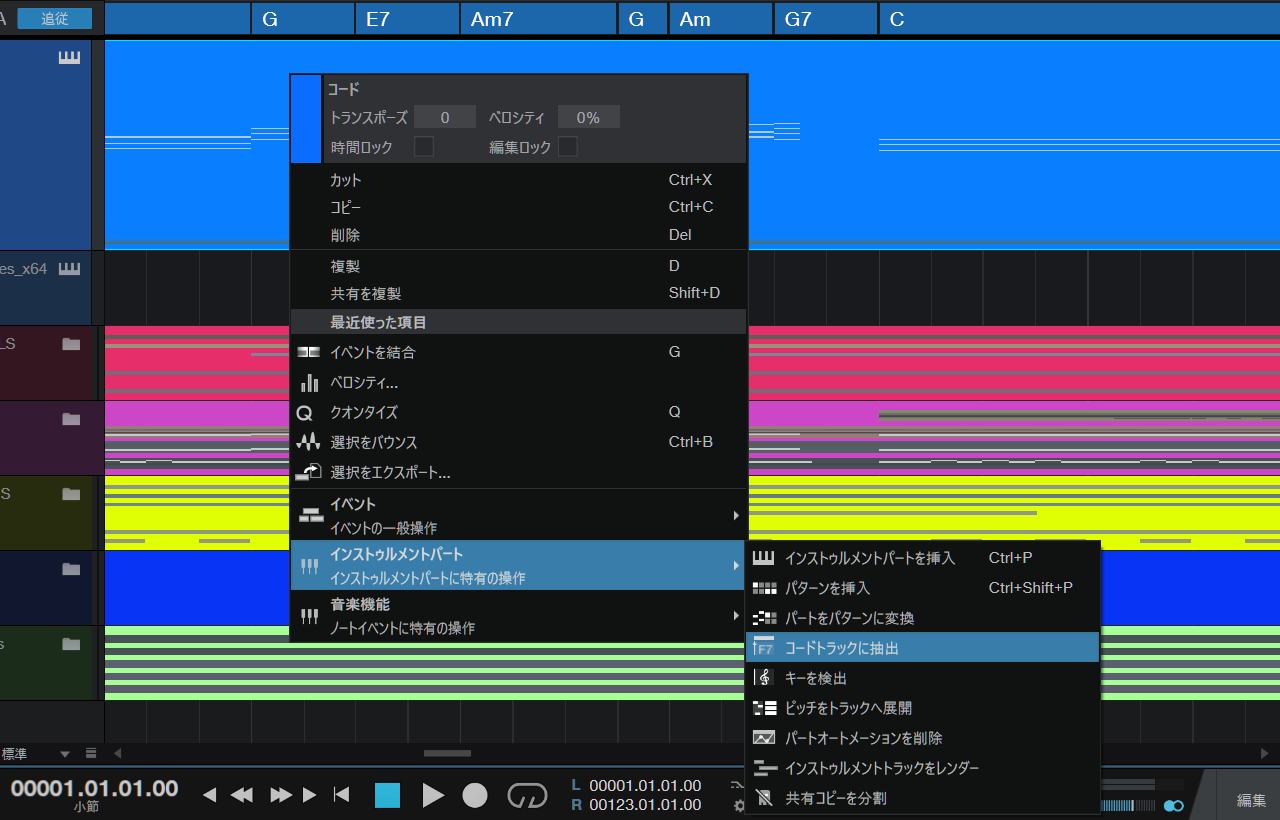Viewport: 1280px width, 820px height.
Task: Click the rewind button
Action: pos(241,795)
